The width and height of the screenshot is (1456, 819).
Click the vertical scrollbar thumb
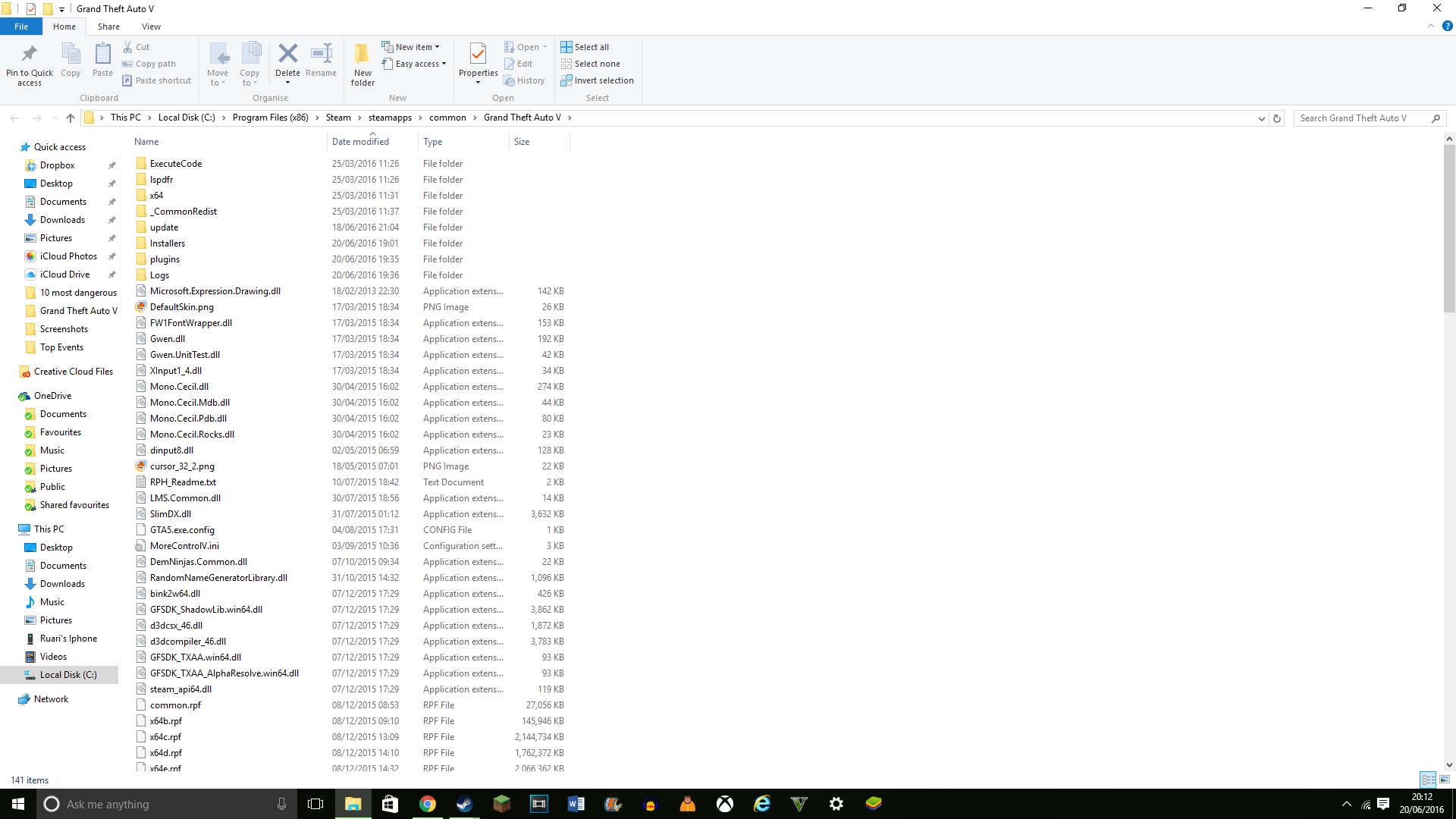pyautogui.click(x=1449, y=227)
